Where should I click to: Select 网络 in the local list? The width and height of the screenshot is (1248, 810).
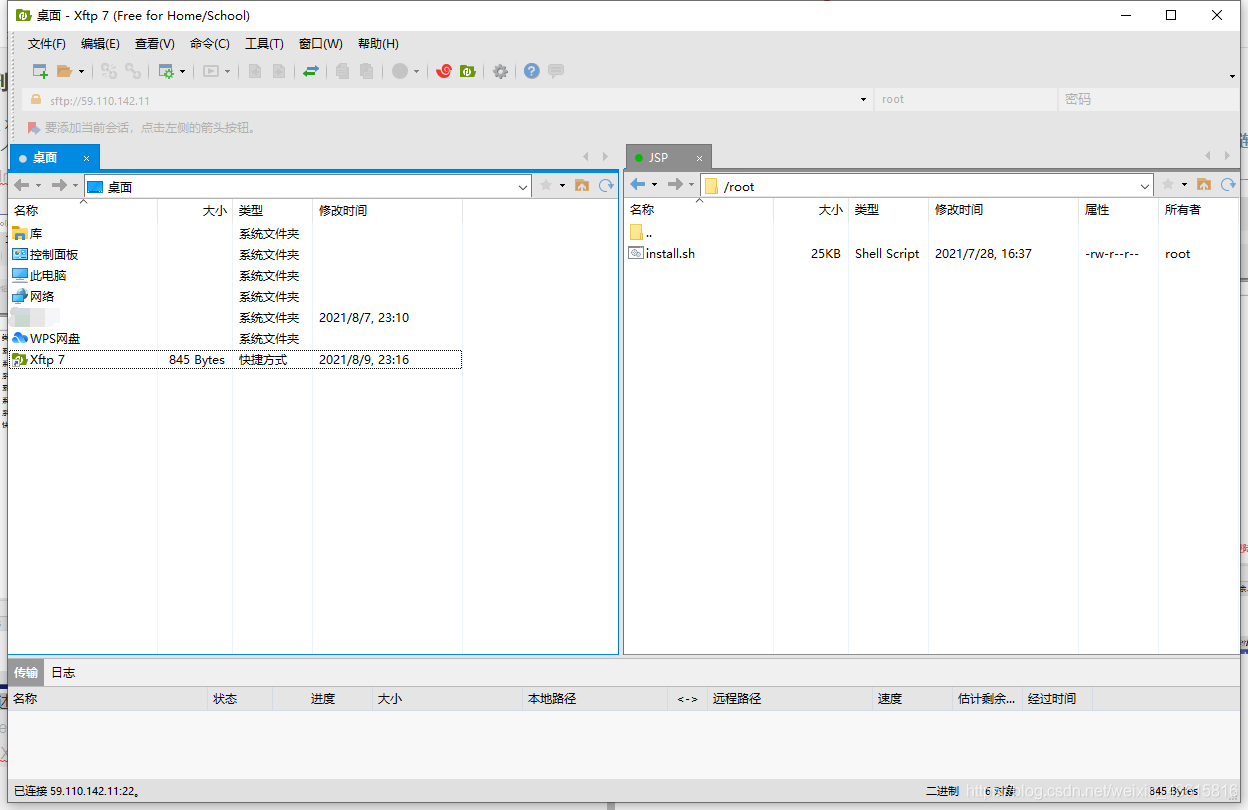coord(33,296)
